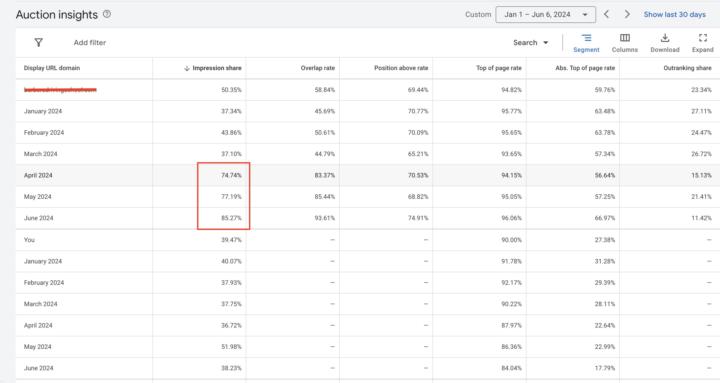
Task: Open the filter funnel icon
Action: pyautogui.click(x=39, y=42)
